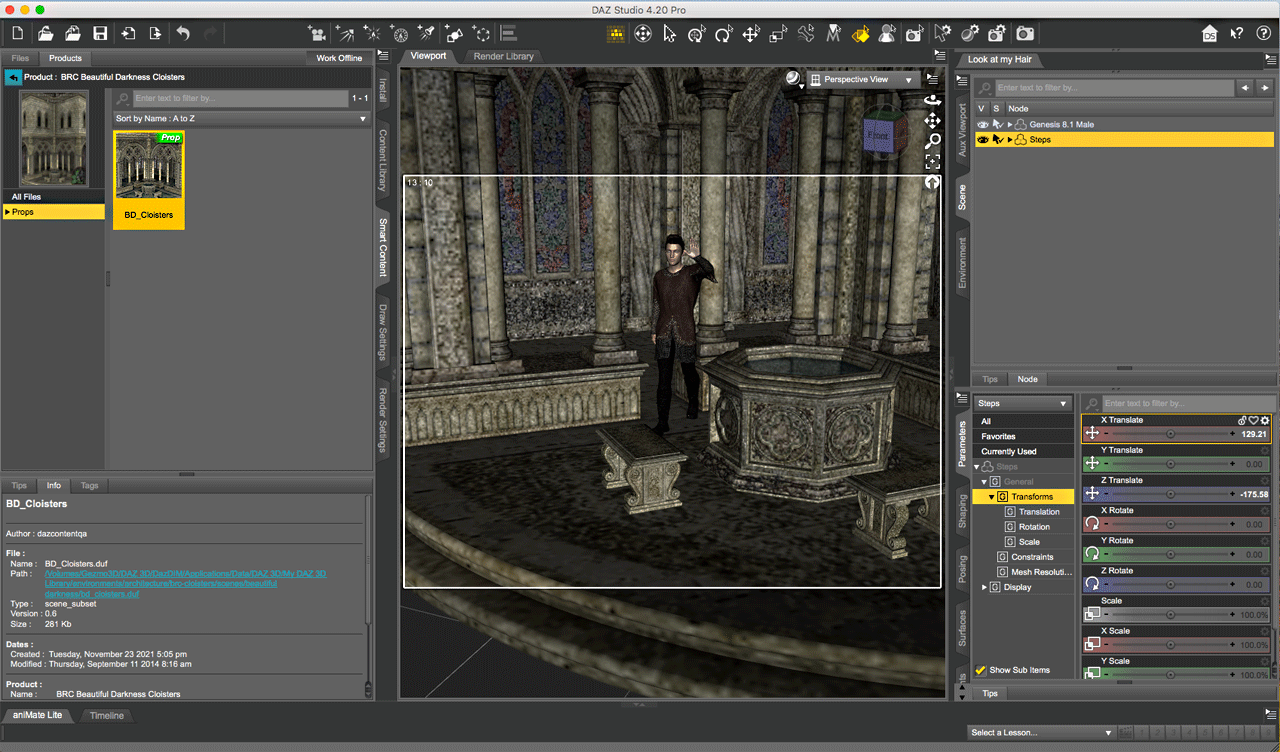Switch to the Render Library tab
The width and height of the screenshot is (1280, 752).
(503, 56)
